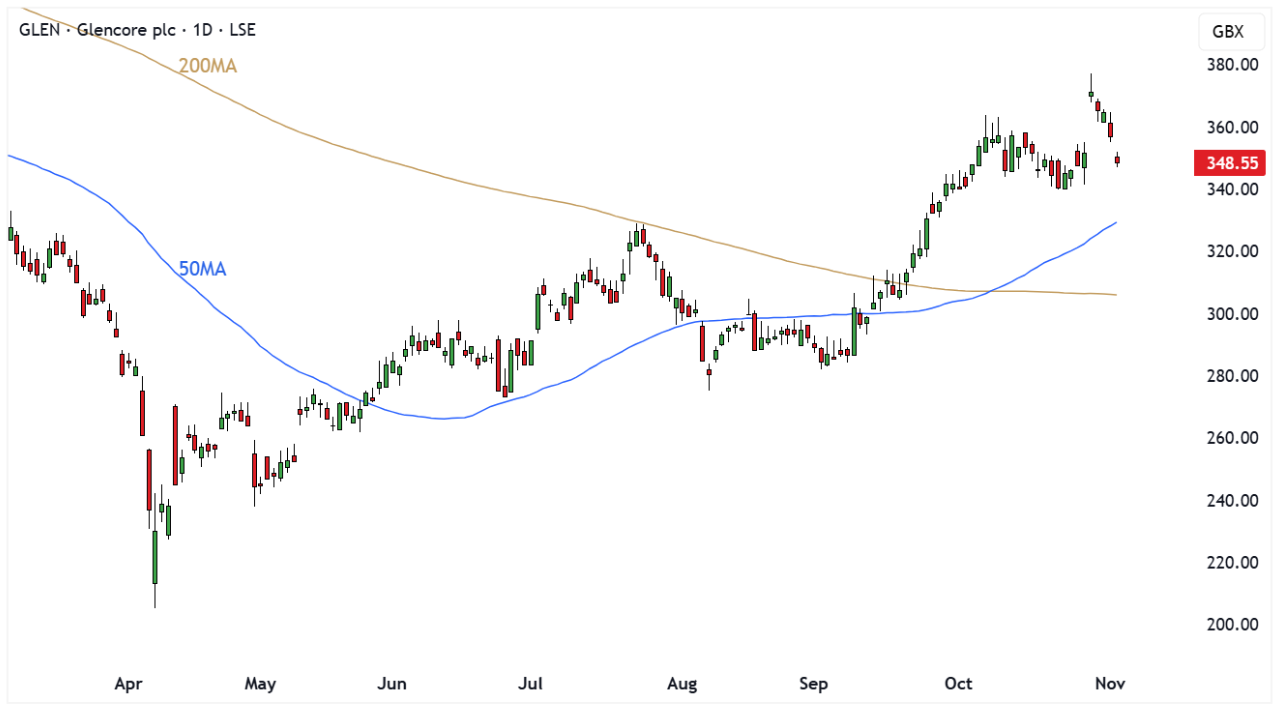Click the Nov date axis label
Viewport: 1279px width, 713px height.
point(1110,684)
